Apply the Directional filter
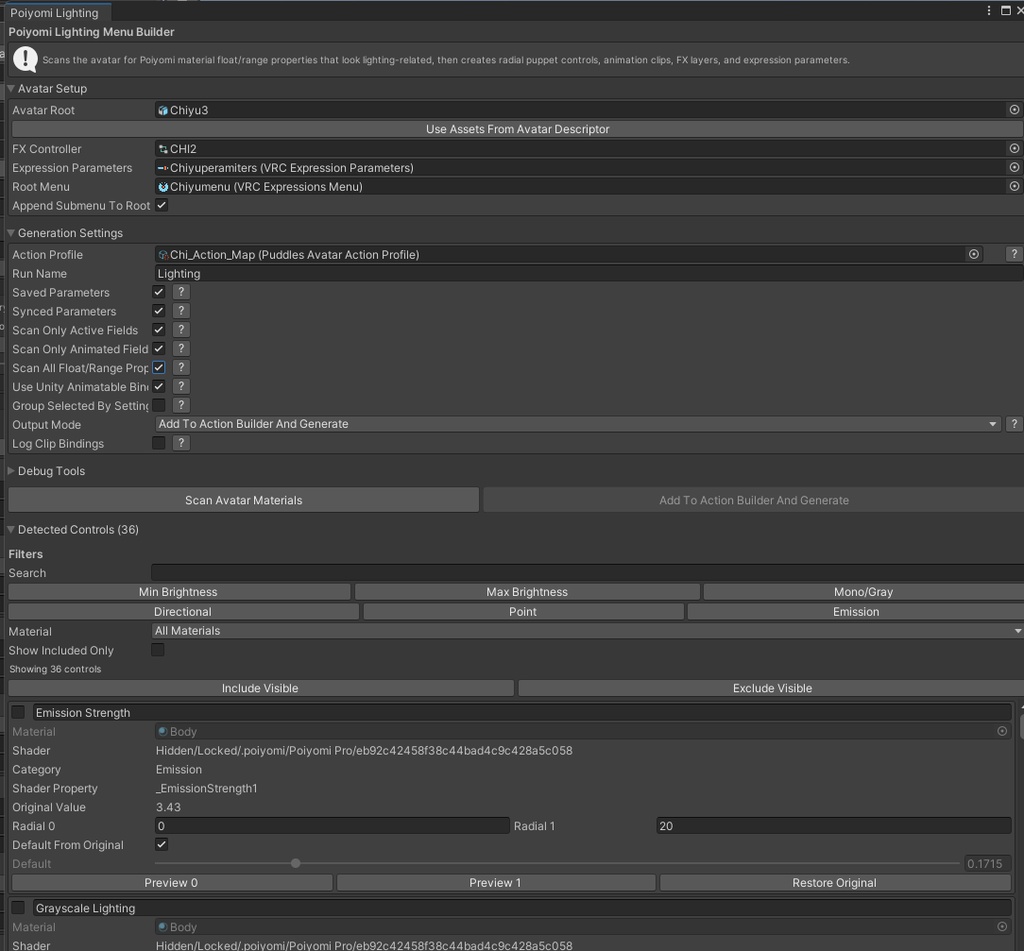The height and width of the screenshot is (951, 1024). [183, 612]
